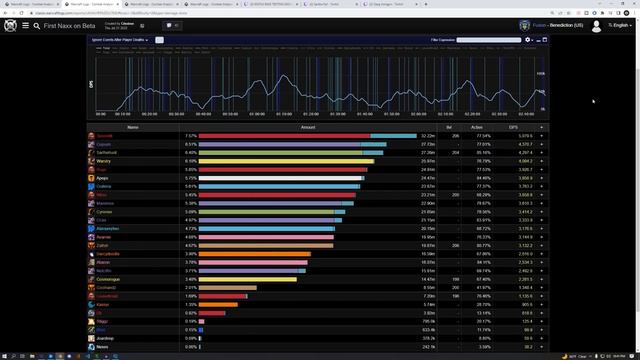Switch to the fifth browser tab

point(270,4)
